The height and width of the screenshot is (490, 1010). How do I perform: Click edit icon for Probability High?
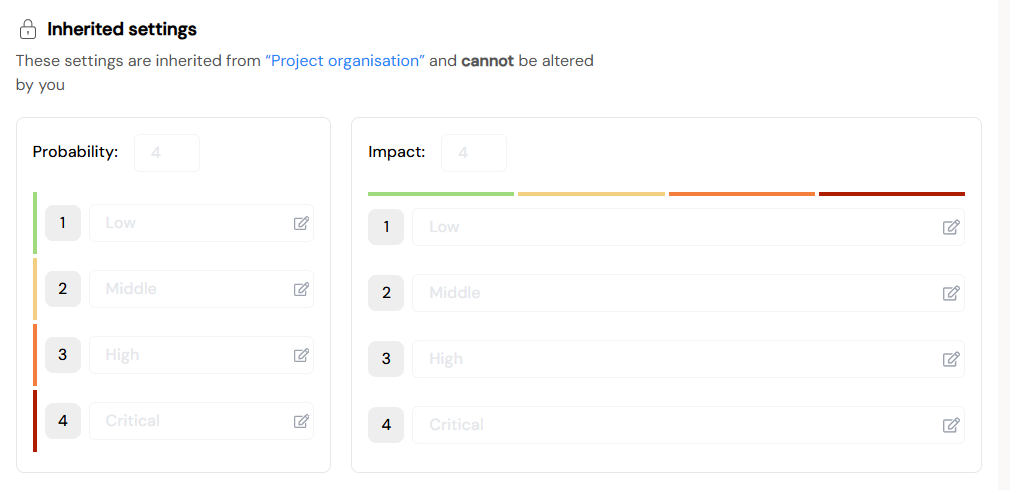(301, 355)
